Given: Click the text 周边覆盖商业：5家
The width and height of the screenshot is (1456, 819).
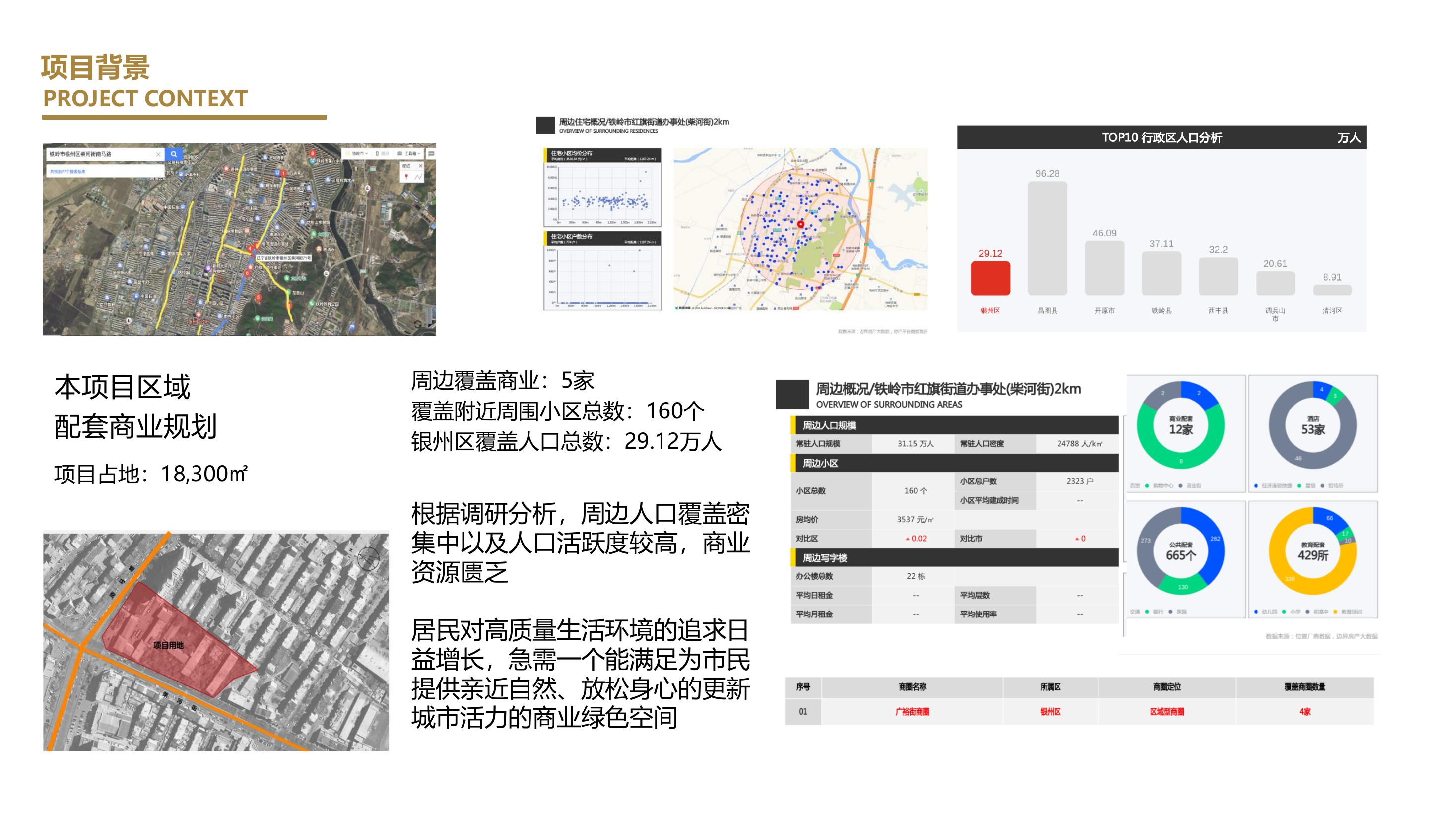Looking at the screenshot, I should (x=503, y=380).
